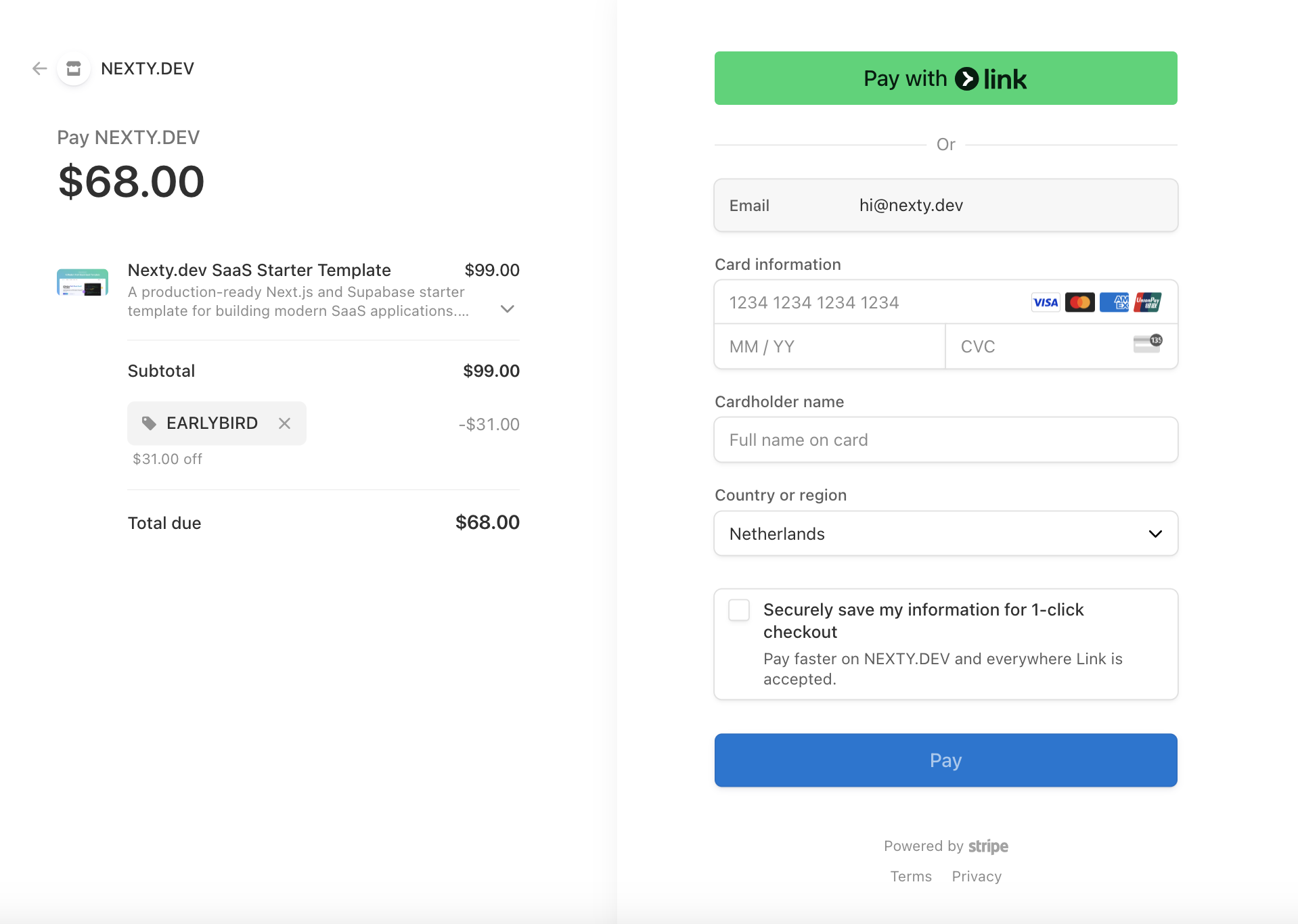Focus the MM / YY expiry field

point(830,346)
